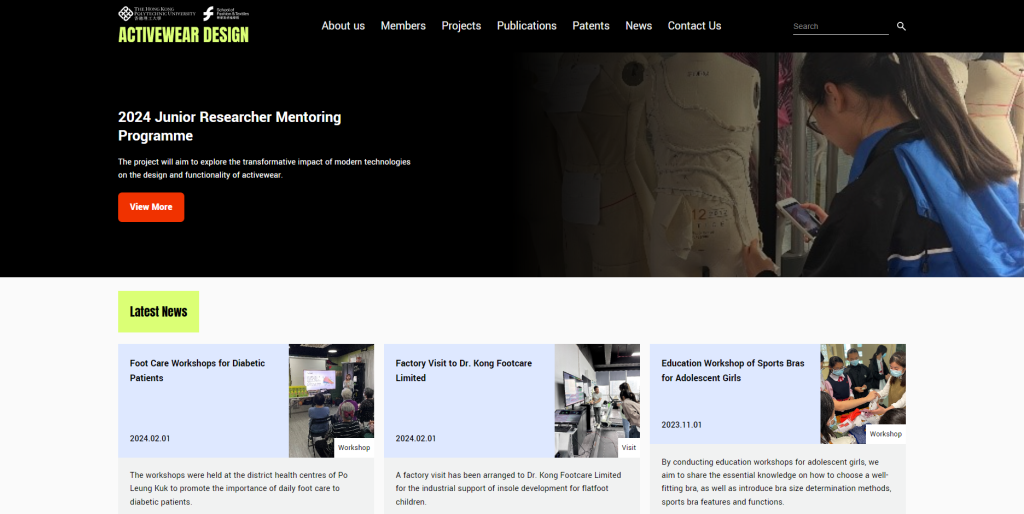
Task: Click in the Search input field
Action: pos(839,26)
